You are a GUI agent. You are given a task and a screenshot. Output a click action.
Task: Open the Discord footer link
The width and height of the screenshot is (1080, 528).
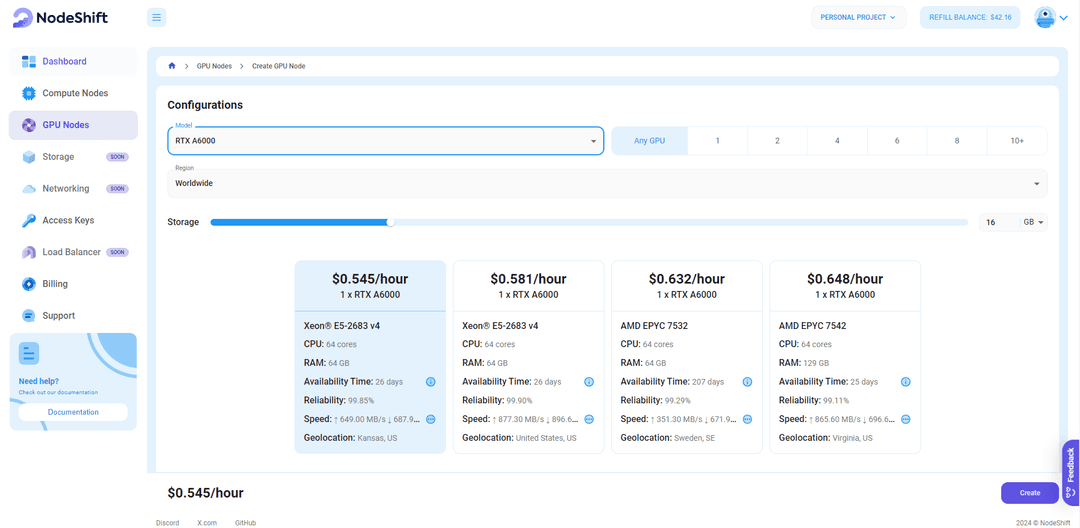coord(167,523)
